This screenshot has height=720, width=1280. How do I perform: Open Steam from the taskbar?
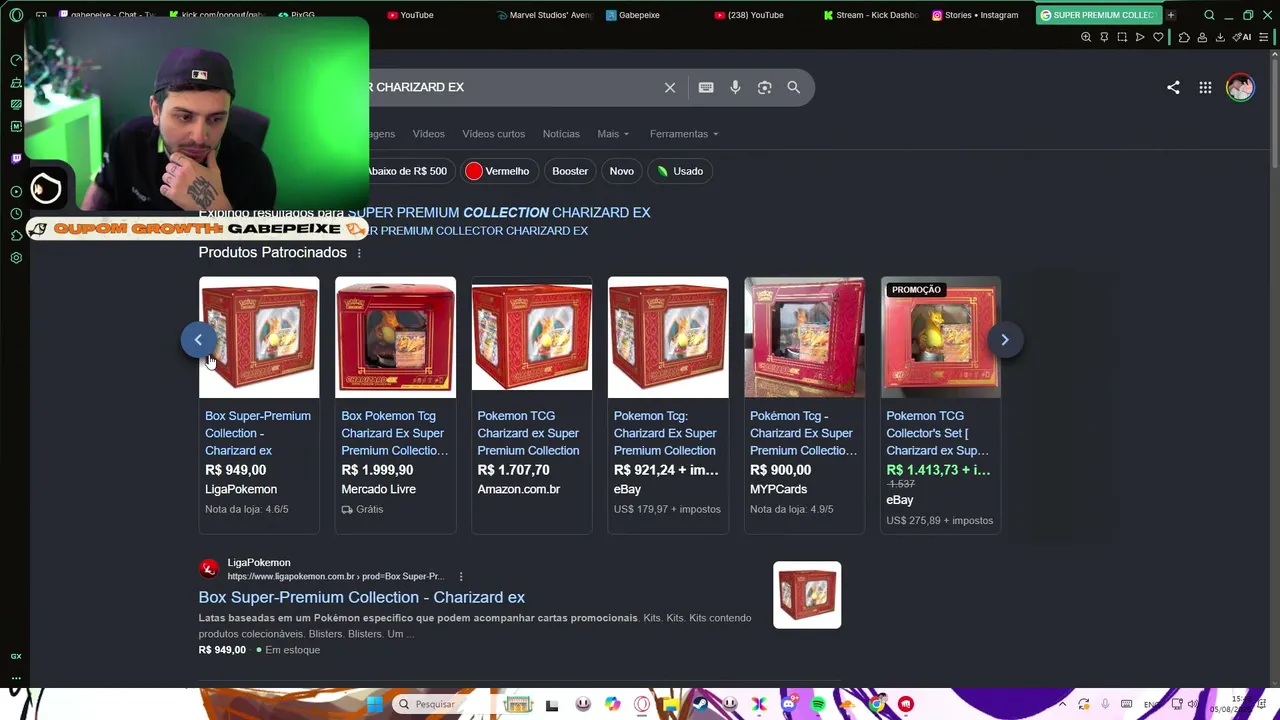(700, 704)
